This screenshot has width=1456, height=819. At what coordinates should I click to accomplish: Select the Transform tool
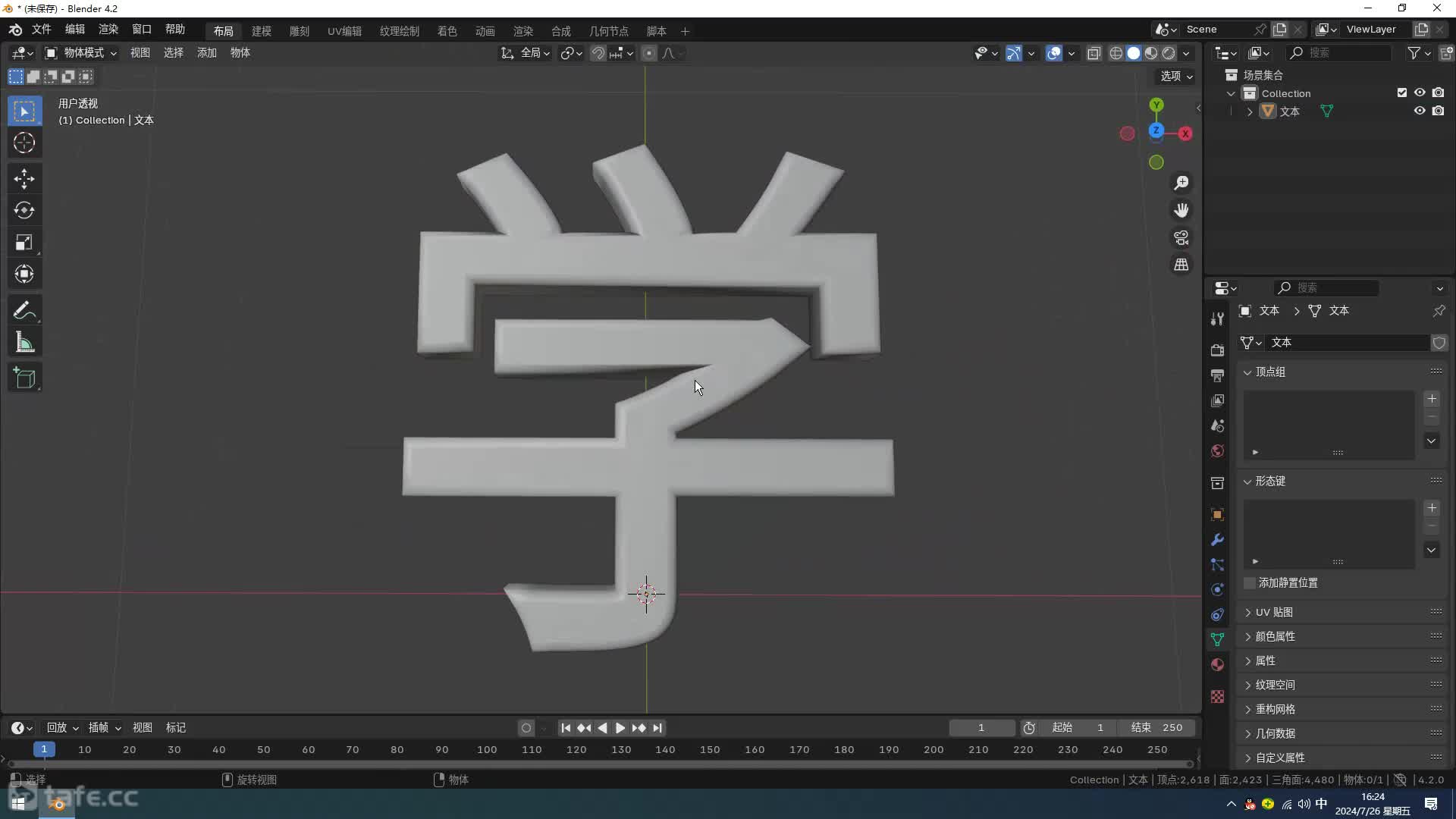coord(24,274)
